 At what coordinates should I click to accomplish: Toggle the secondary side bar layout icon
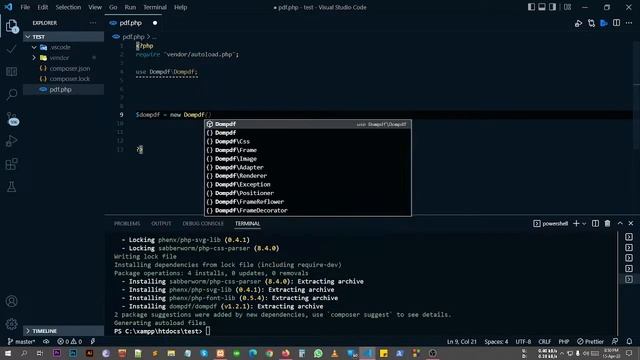[552, 7]
